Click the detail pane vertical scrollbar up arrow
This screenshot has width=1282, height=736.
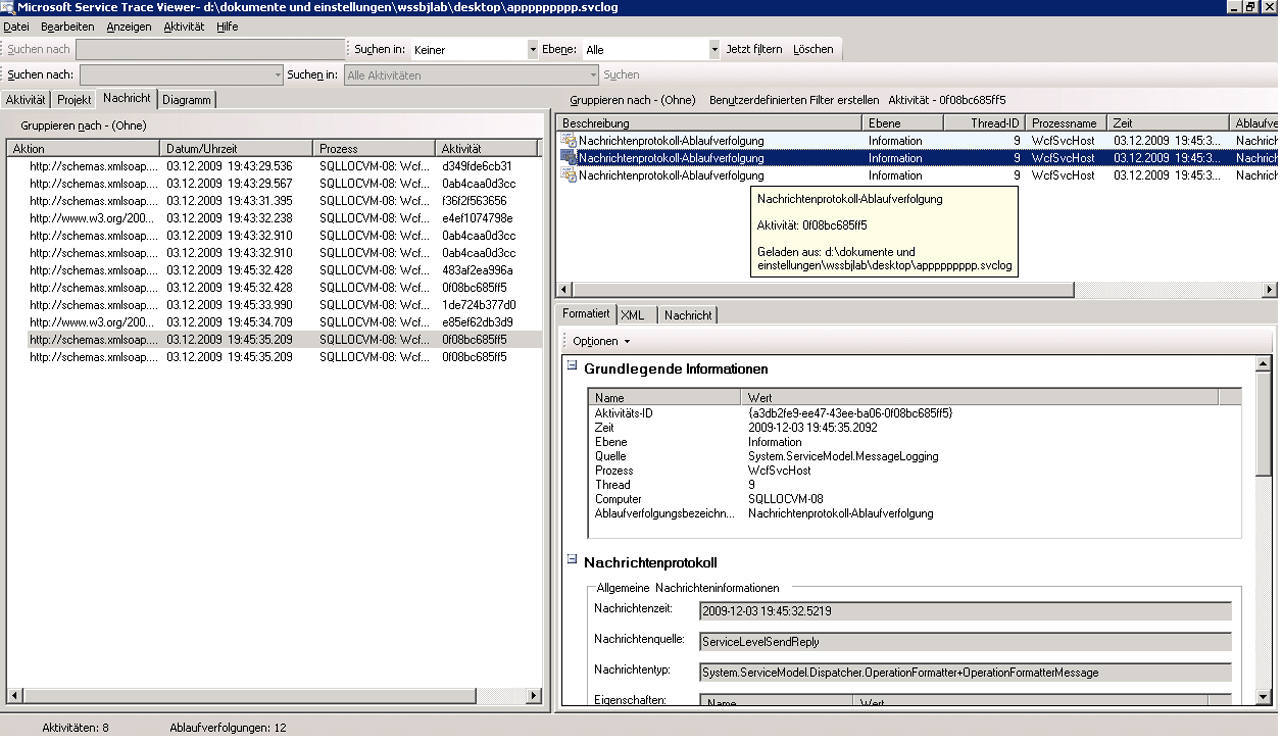1264,364
